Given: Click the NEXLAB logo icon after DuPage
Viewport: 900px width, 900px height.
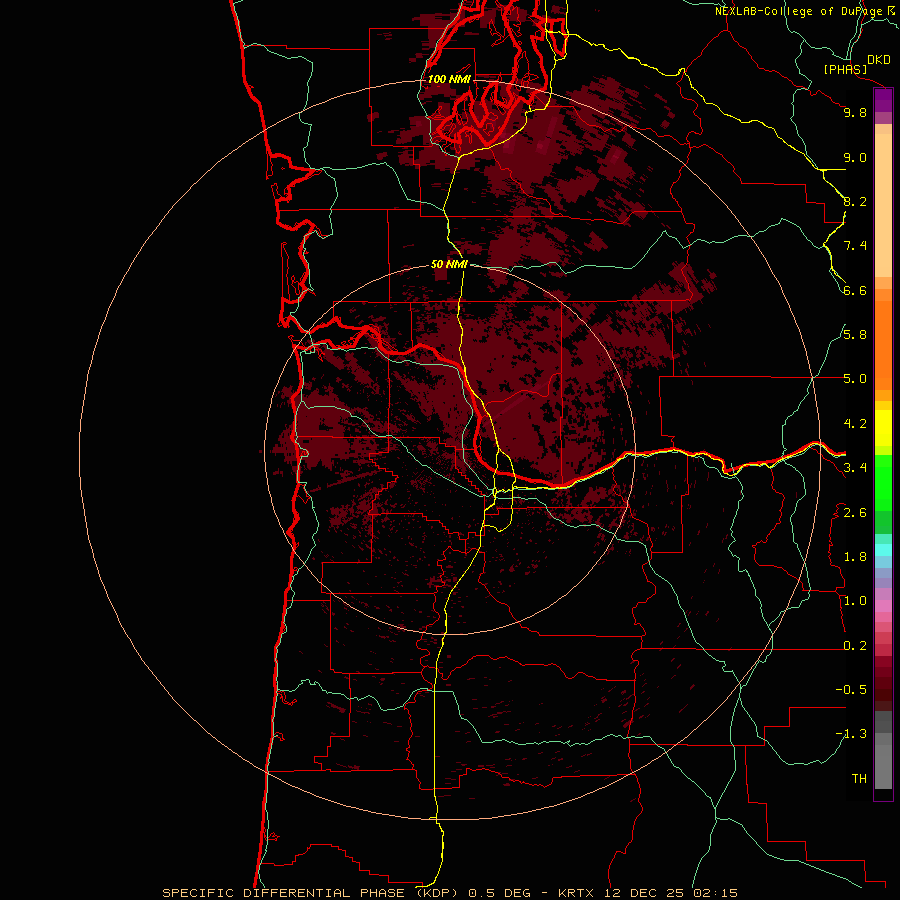Looking at the screenshot, I should click(891, 10).
